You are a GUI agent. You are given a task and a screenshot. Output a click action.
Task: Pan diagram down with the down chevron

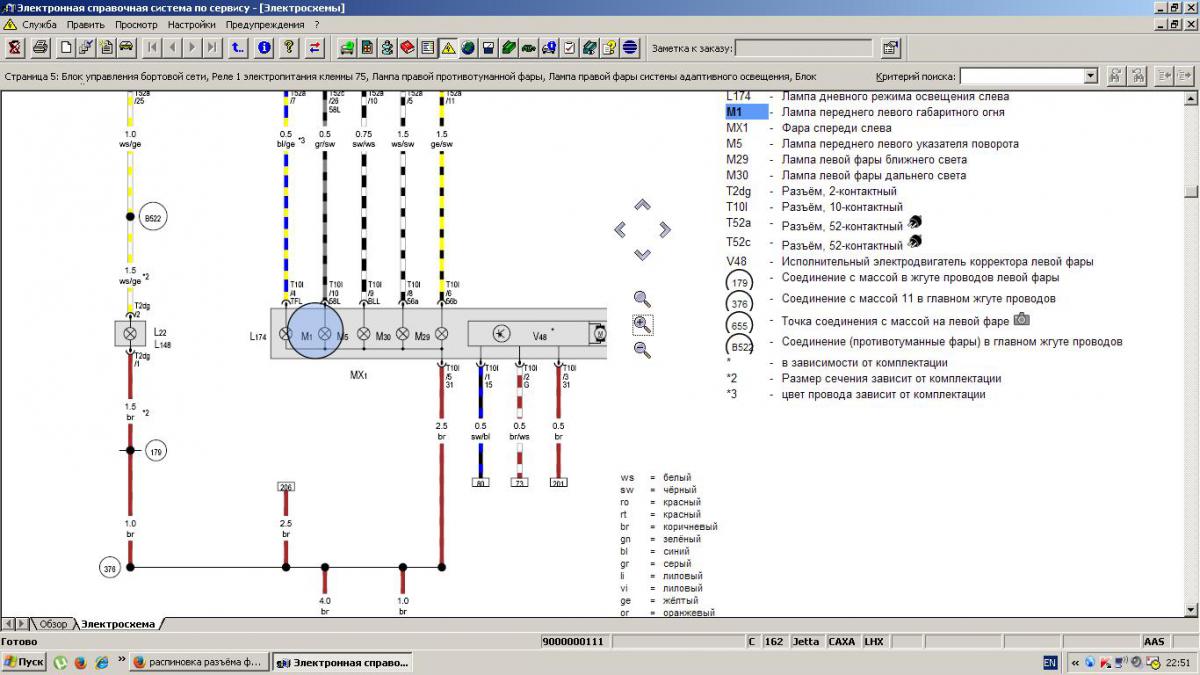click(x=642, y=255)
